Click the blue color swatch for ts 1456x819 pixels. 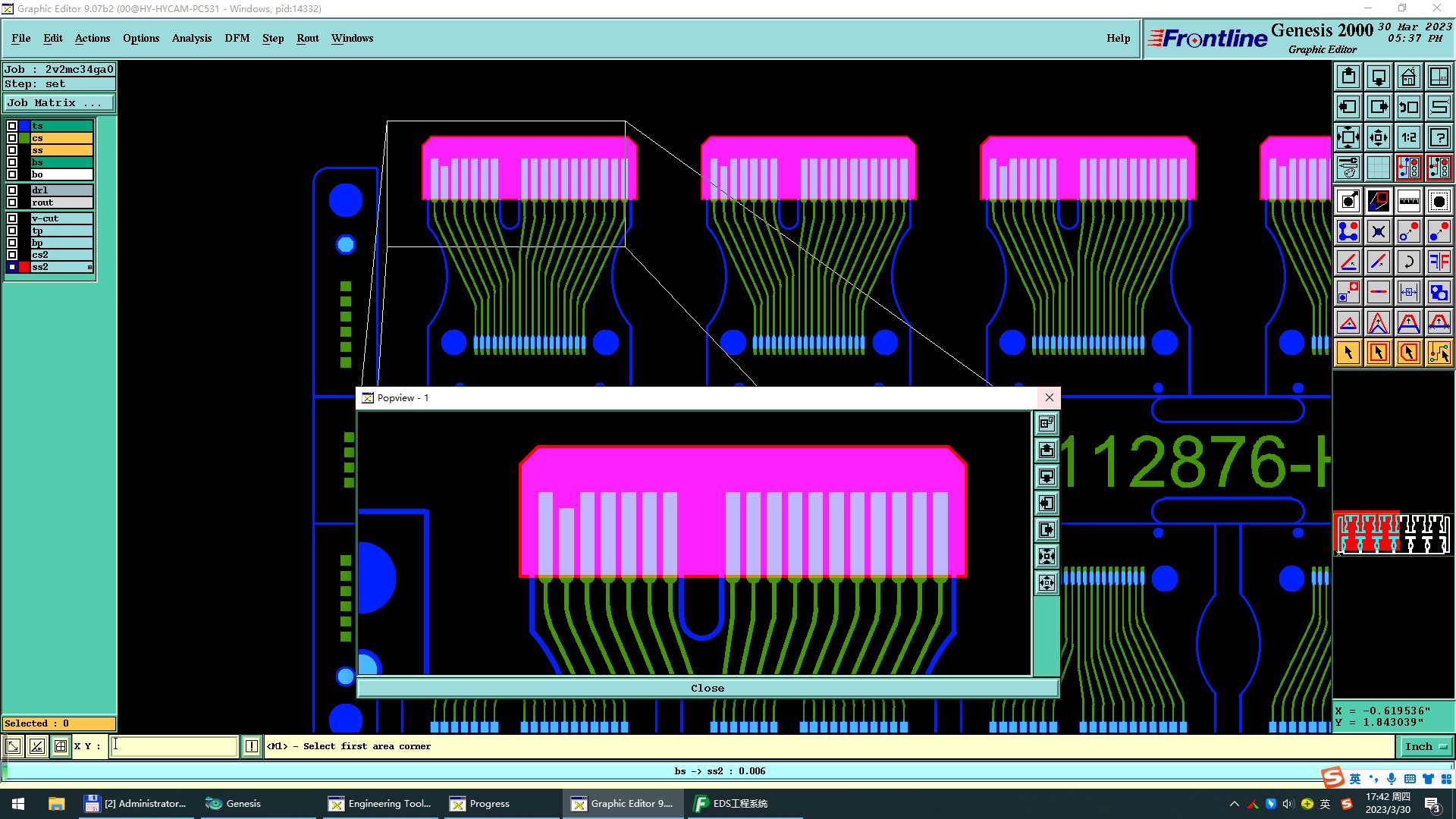[x=24, y=126]
